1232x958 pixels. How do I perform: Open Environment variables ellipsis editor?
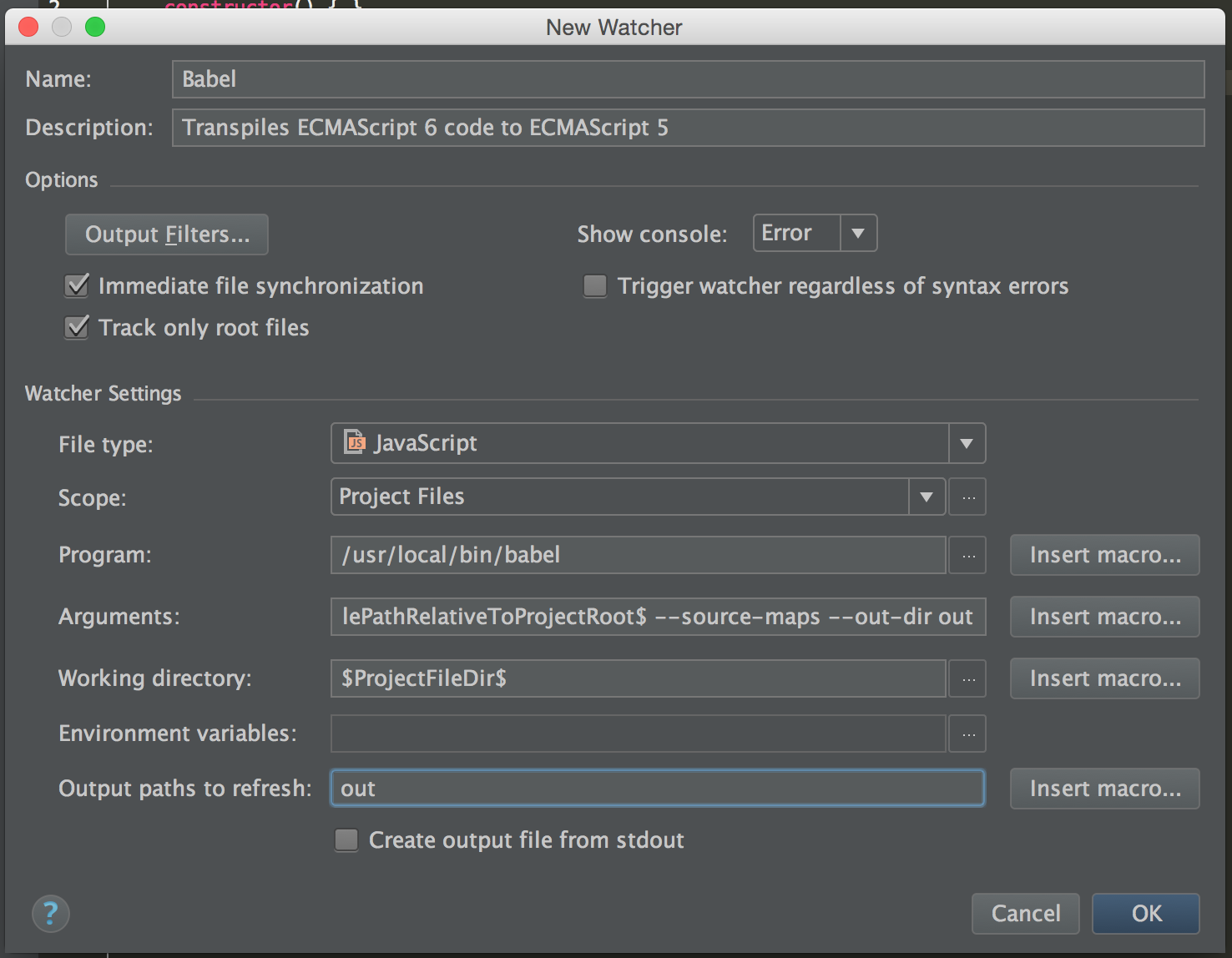point(968,734)
